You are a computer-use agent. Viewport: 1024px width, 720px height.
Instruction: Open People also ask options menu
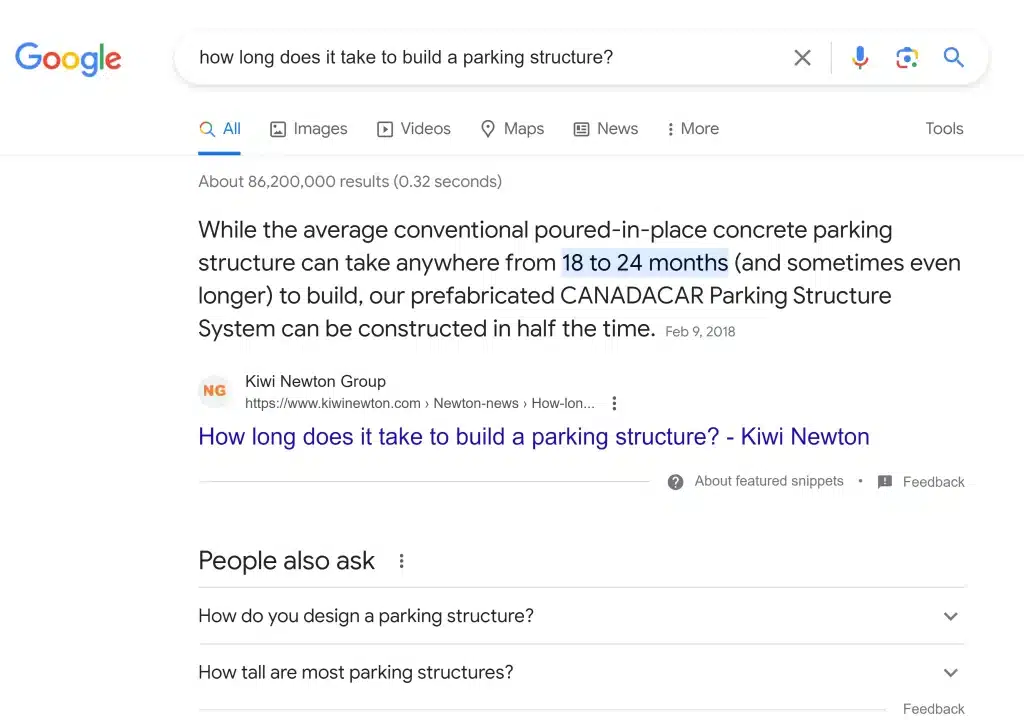[x=401, y=561]
